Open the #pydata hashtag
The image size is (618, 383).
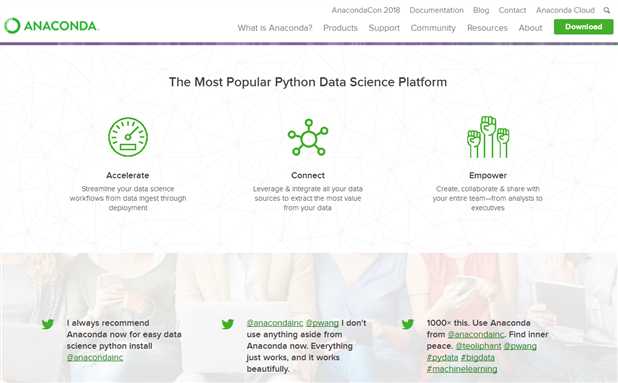pos(442,357)
